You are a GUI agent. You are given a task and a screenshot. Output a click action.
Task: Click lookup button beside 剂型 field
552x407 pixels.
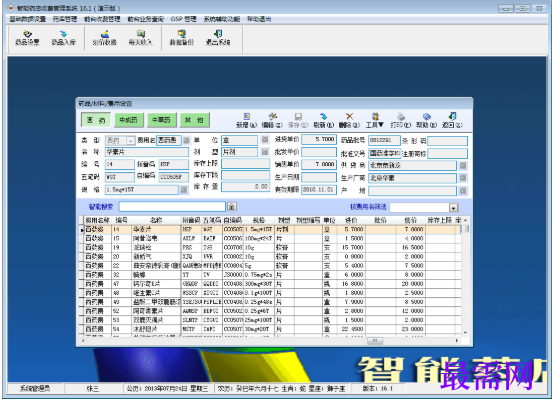[x=265, y=152]
